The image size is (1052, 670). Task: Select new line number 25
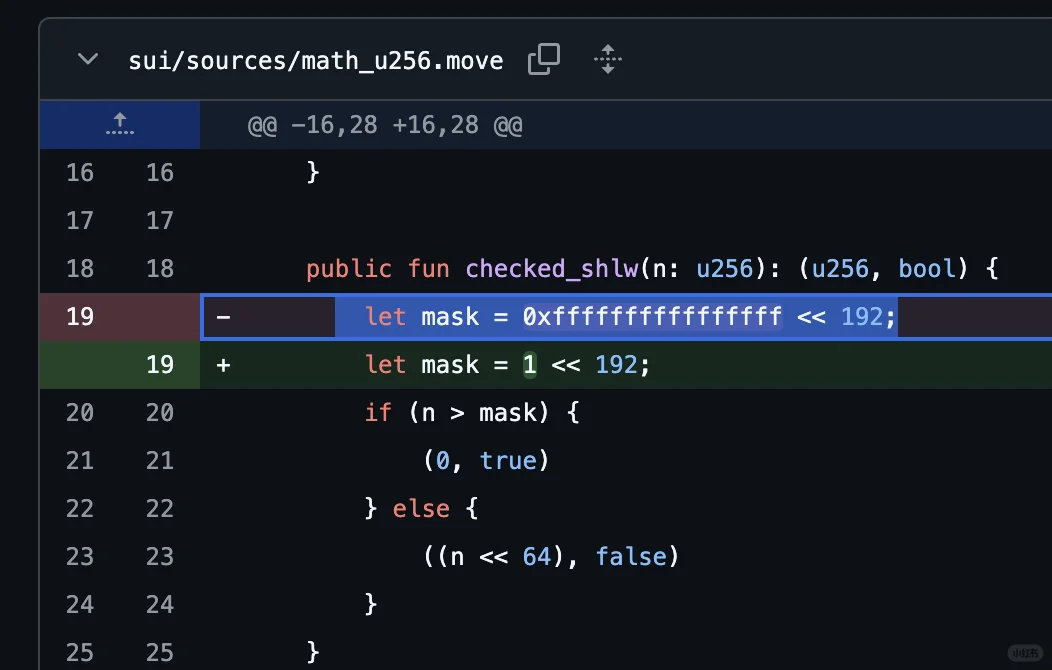tap(160, 653)
